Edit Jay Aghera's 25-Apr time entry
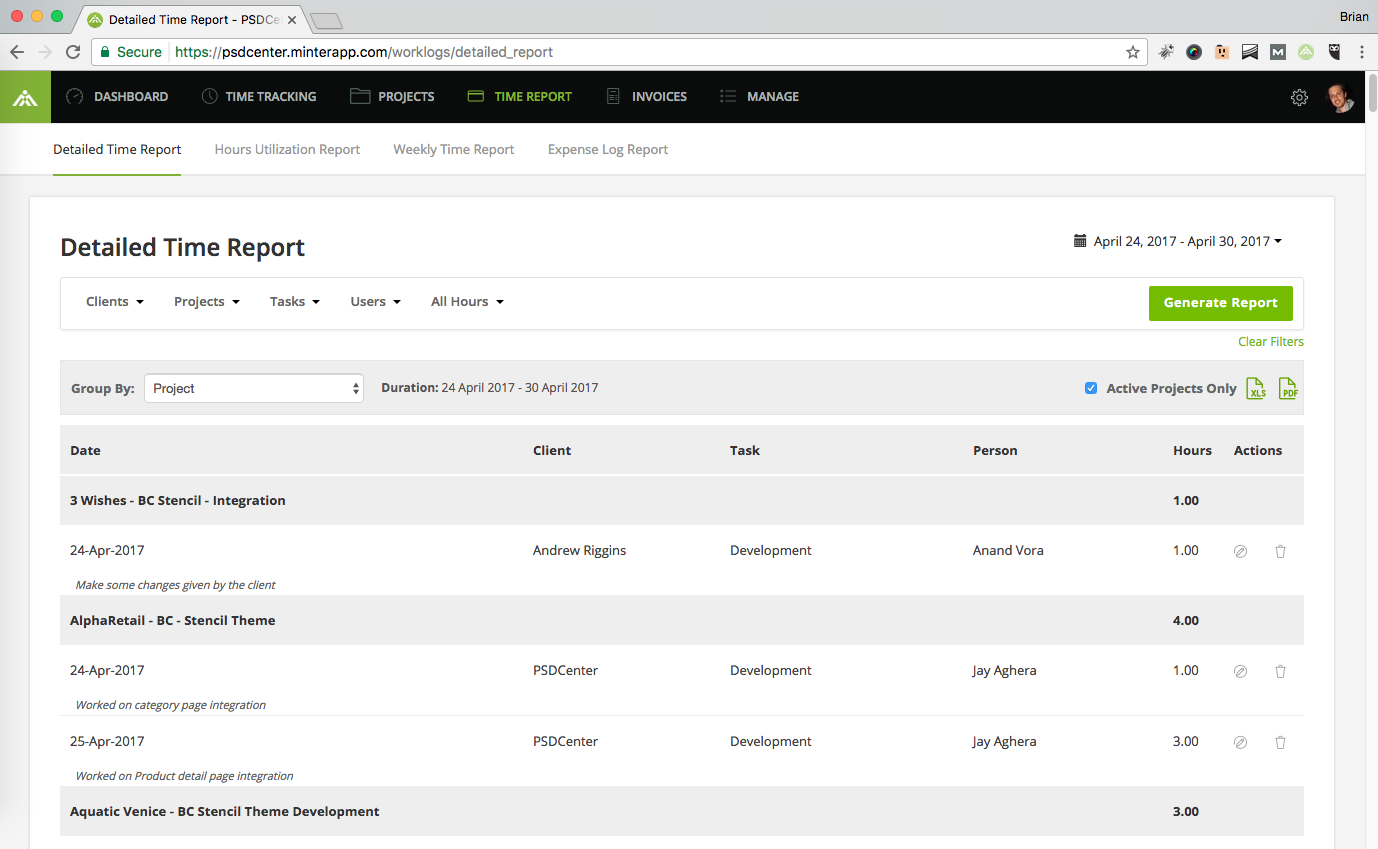Screen dimensions: 1378x849 pyautogui.click(x=1240, y=742)
